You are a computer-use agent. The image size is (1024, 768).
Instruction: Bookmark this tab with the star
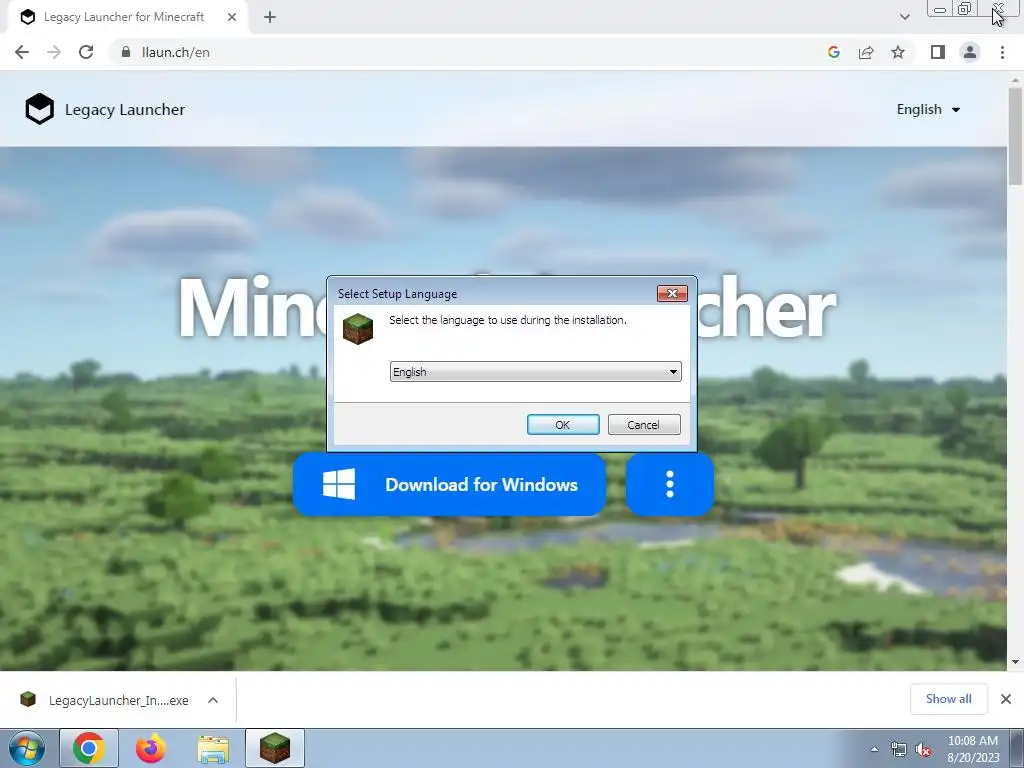[898, 52]
